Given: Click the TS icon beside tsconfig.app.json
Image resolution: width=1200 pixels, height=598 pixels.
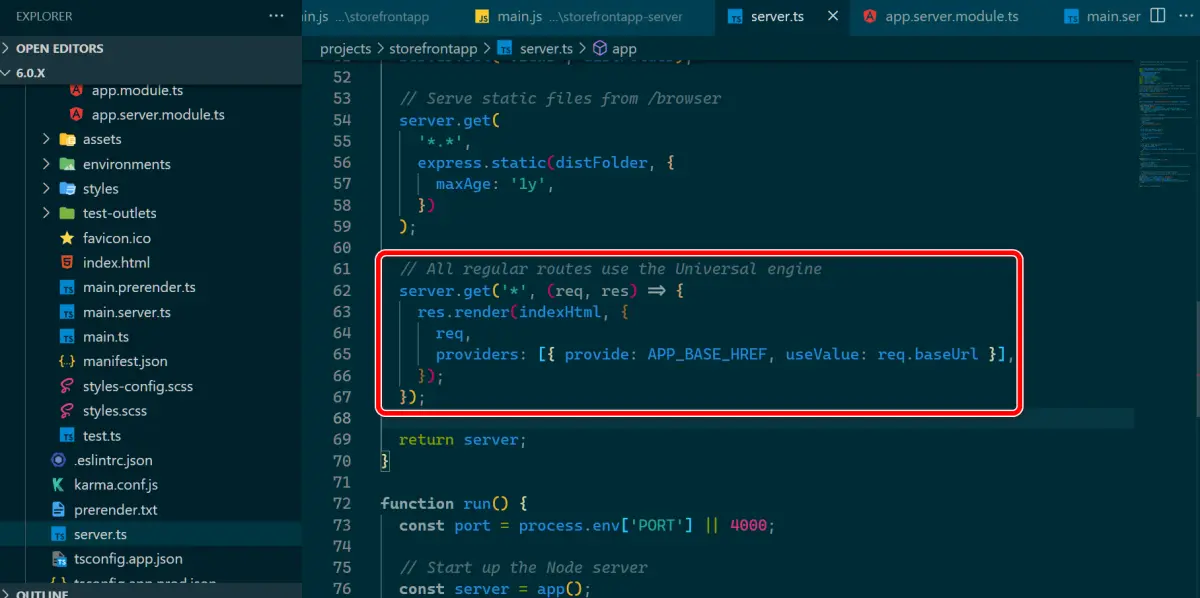Looking at the screenshot, I should 58,559.
